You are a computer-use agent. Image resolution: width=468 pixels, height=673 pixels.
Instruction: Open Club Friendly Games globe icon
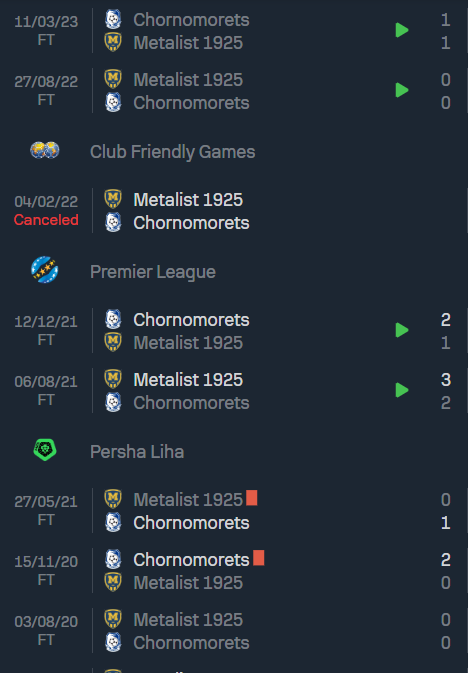pyautogui.click(x=45, y=151)
